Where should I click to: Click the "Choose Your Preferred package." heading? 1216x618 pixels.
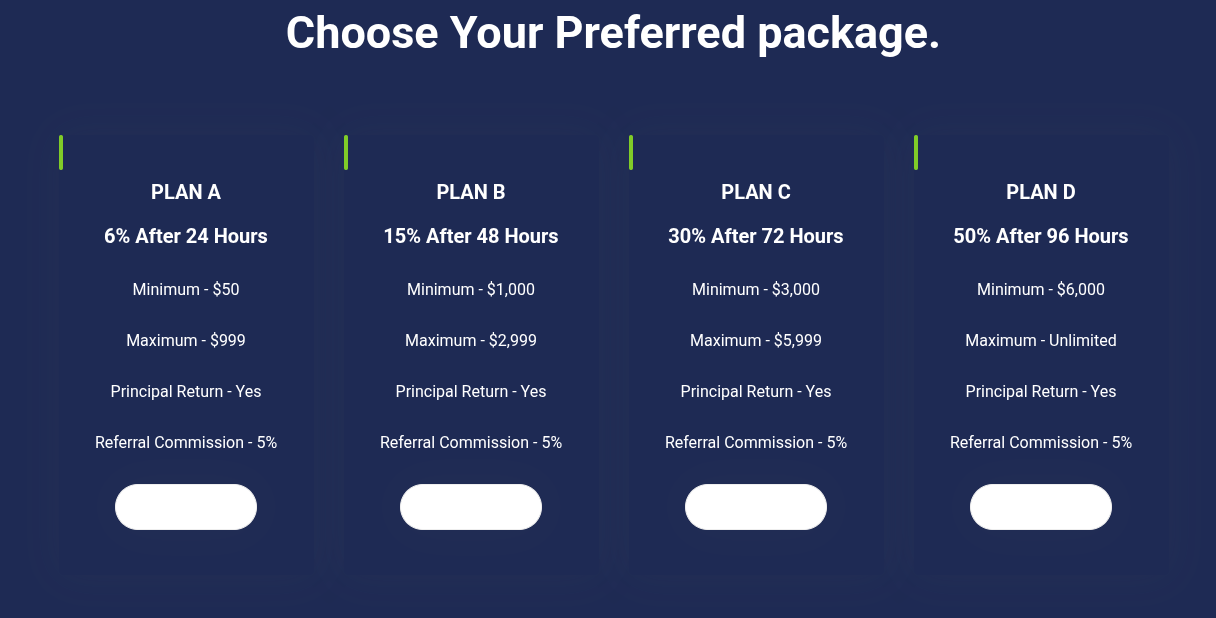click(613, 32)
